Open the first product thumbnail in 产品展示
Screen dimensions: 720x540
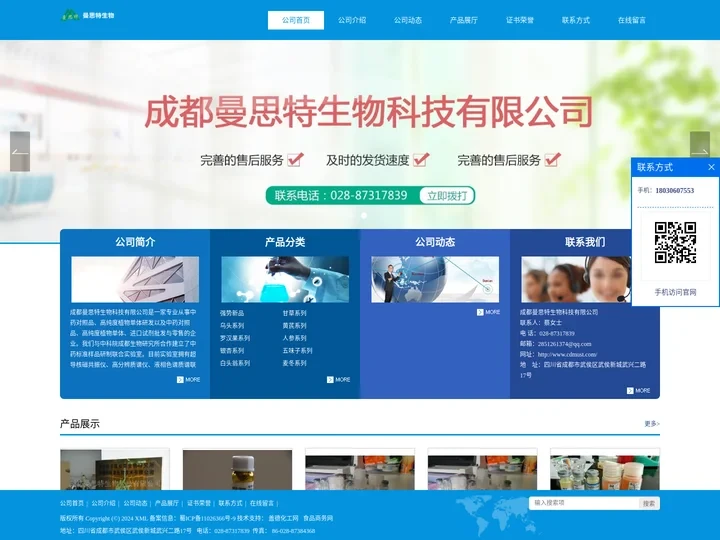[x=115, y=469]
